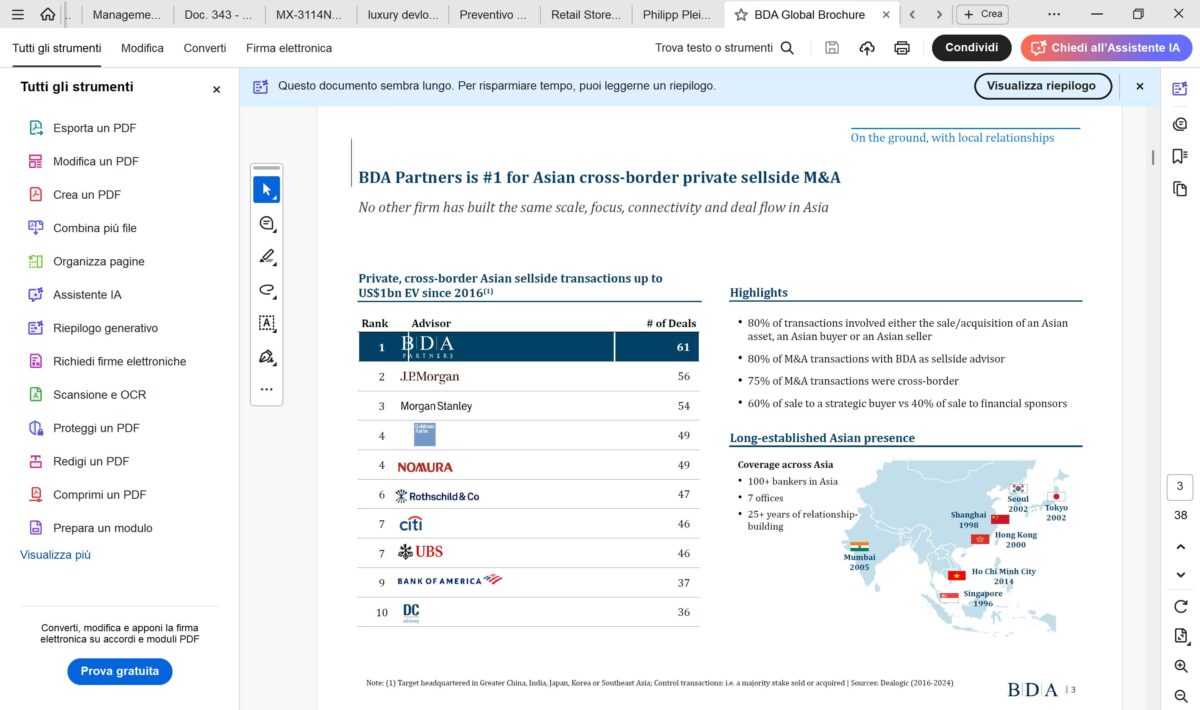
Task: Open the comment note tool
Action: pos(266,224)
